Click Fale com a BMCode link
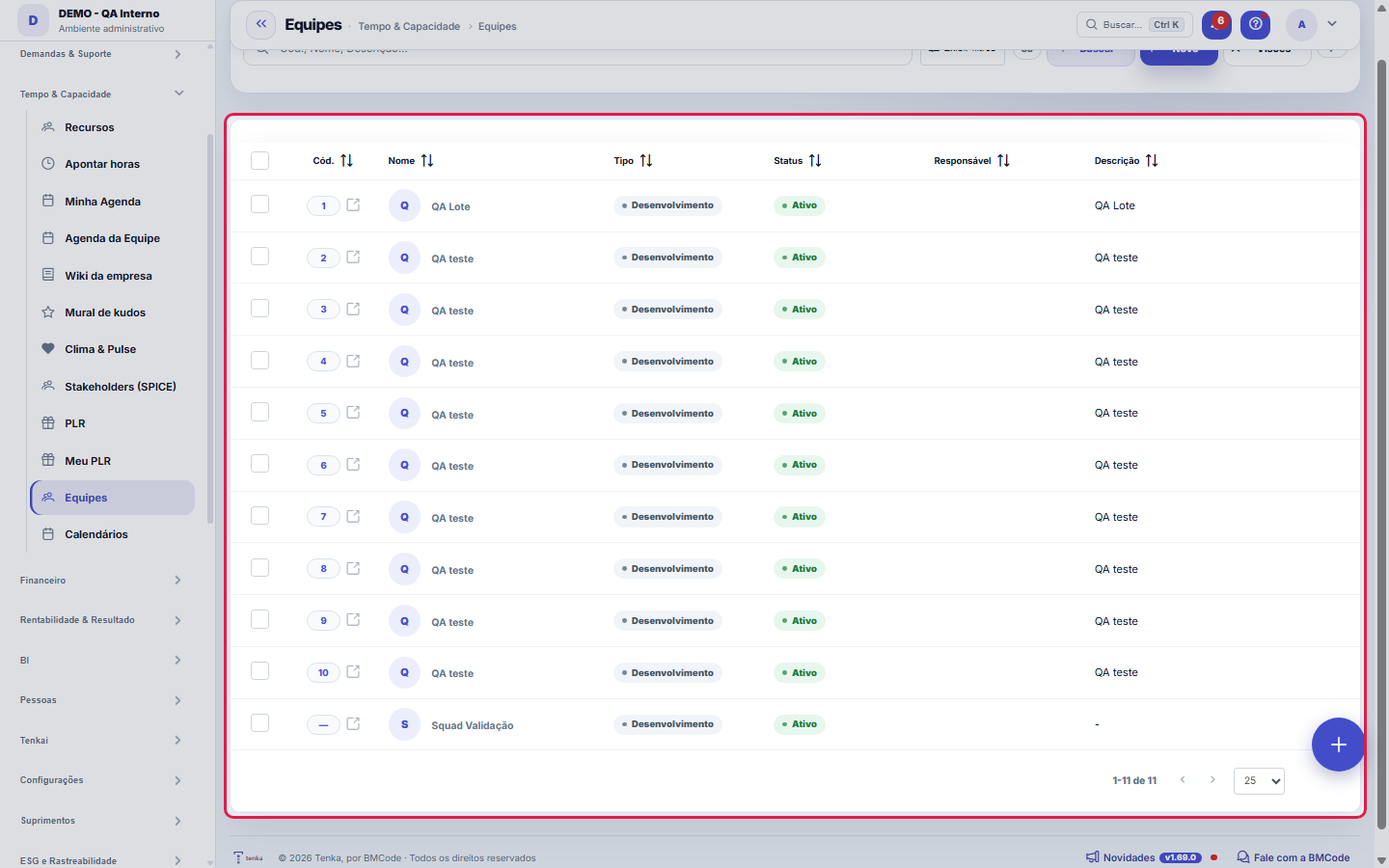 click(1293, 857)
